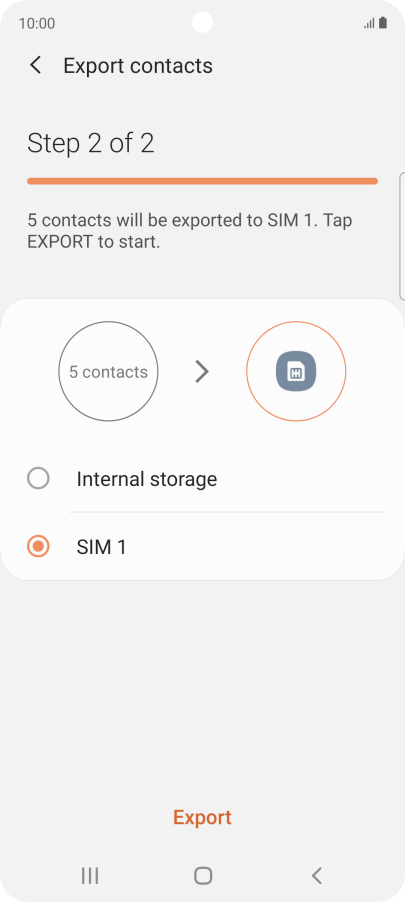Tap the export instructions text
This screenshot has height=902, width=405.
tap(190, 231)
